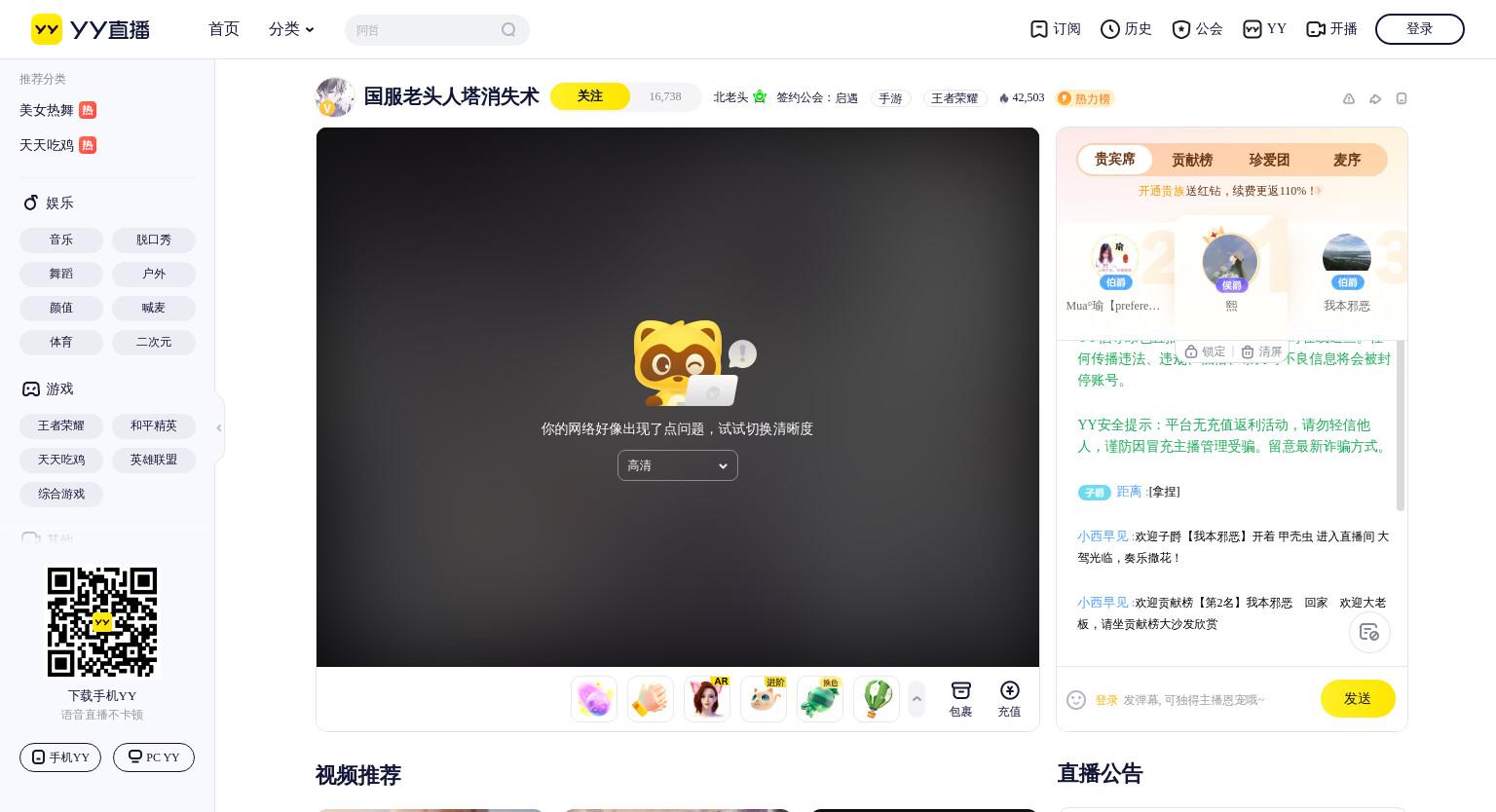Click the search magnifier icon

click(508, 30)
